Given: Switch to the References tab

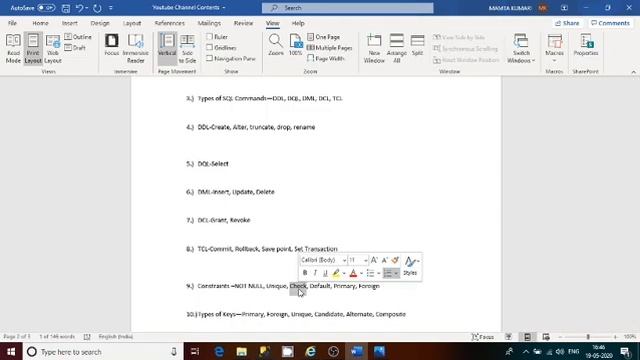Looking at the screenshot, I should (x=169, y=23).
